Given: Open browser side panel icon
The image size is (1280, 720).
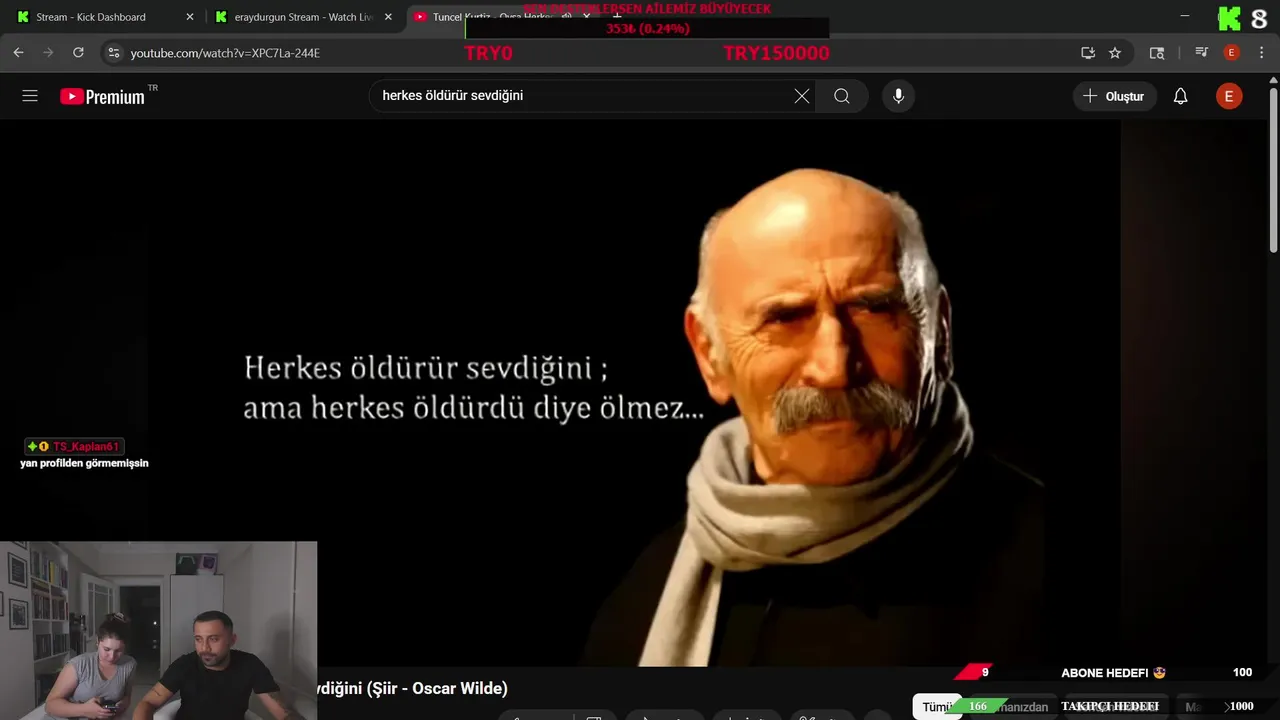Looking at the screenshot, I should pyautogui.click(x=1157, y=53).
